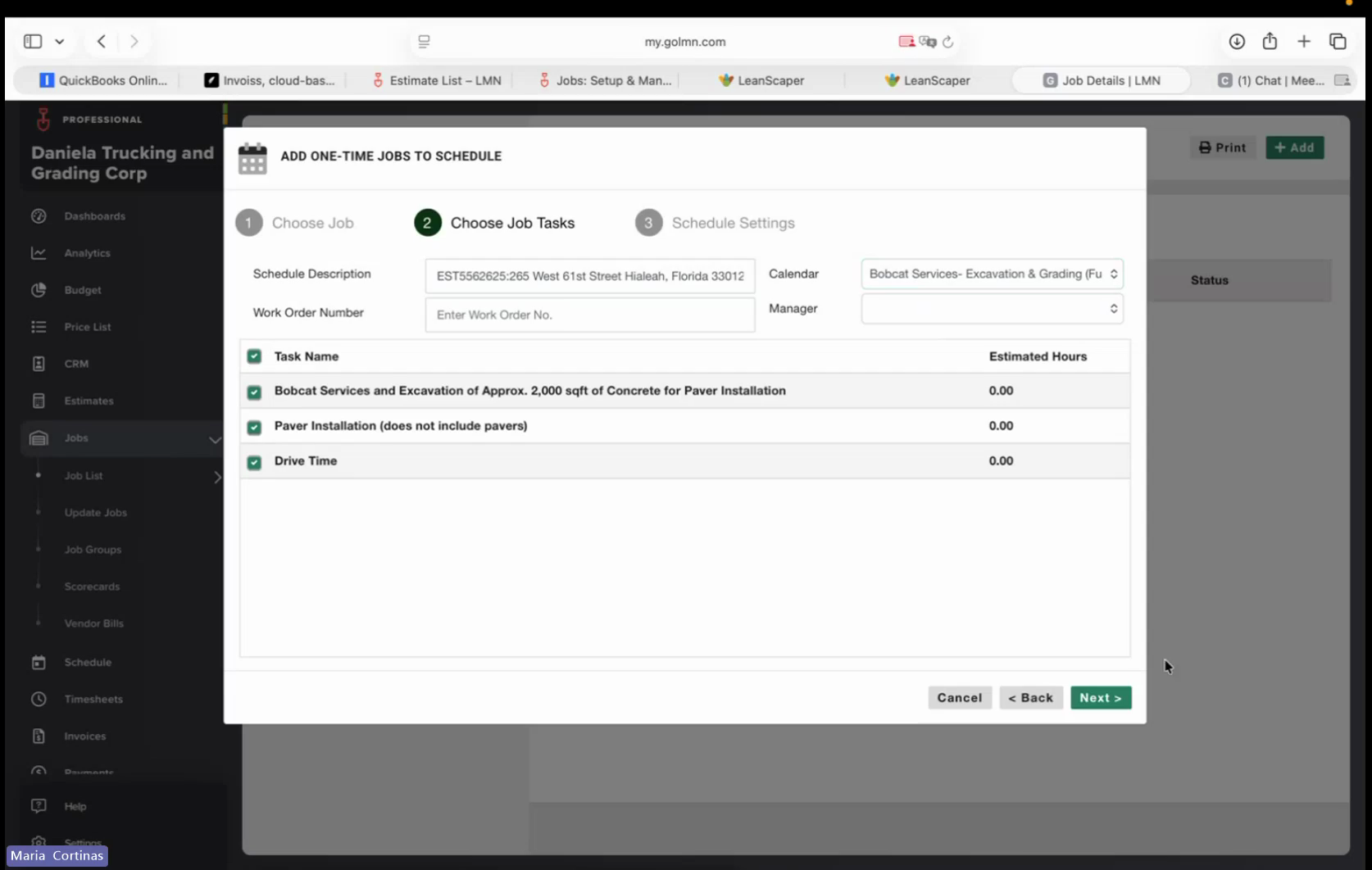Viewport: 1372px width, 870px height.
Task: Open Timesheets clock icon in sidebar
Action: coord(39,699)
